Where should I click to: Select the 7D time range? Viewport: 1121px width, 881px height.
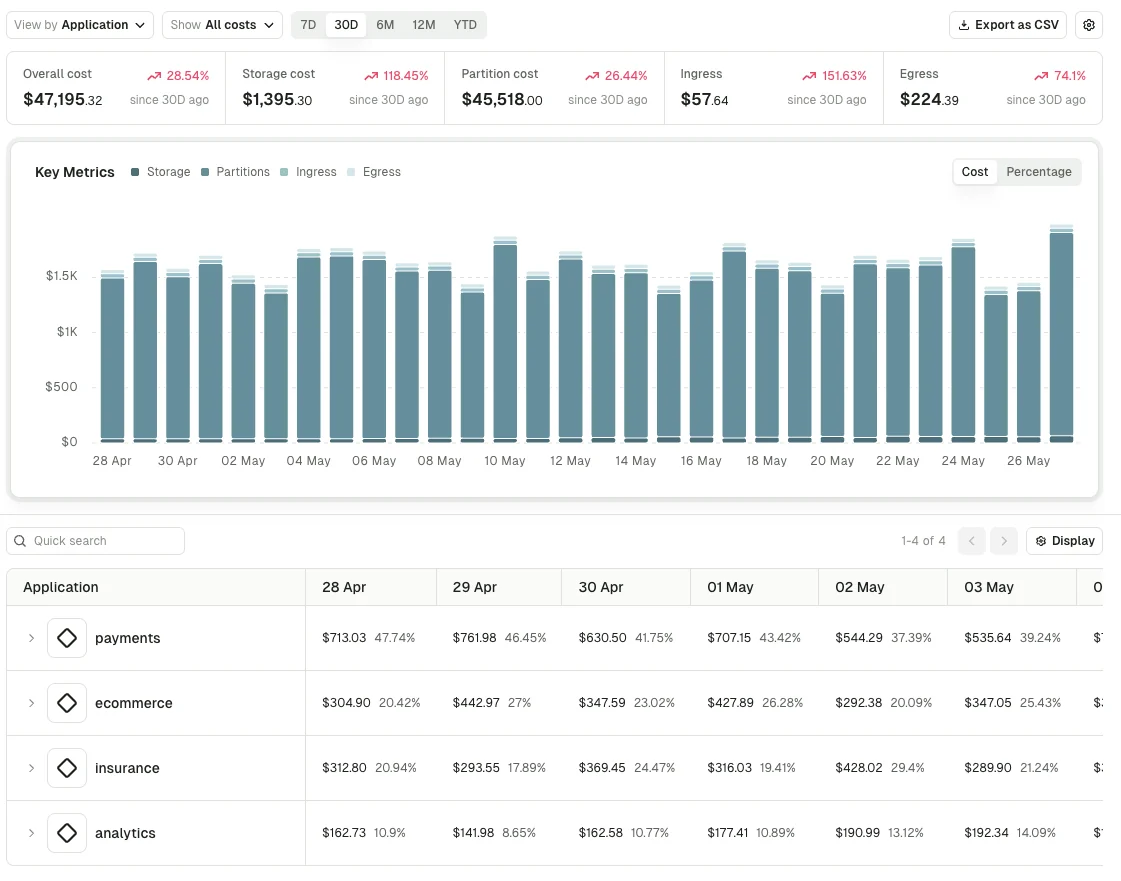(x=308, y=25)
